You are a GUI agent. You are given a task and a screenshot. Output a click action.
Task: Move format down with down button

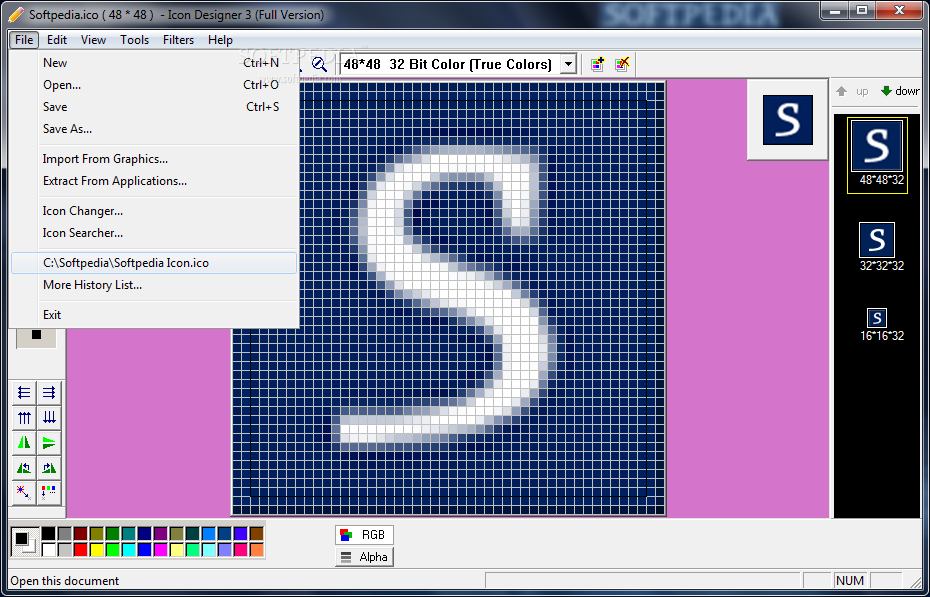click(x=900, y=91)
